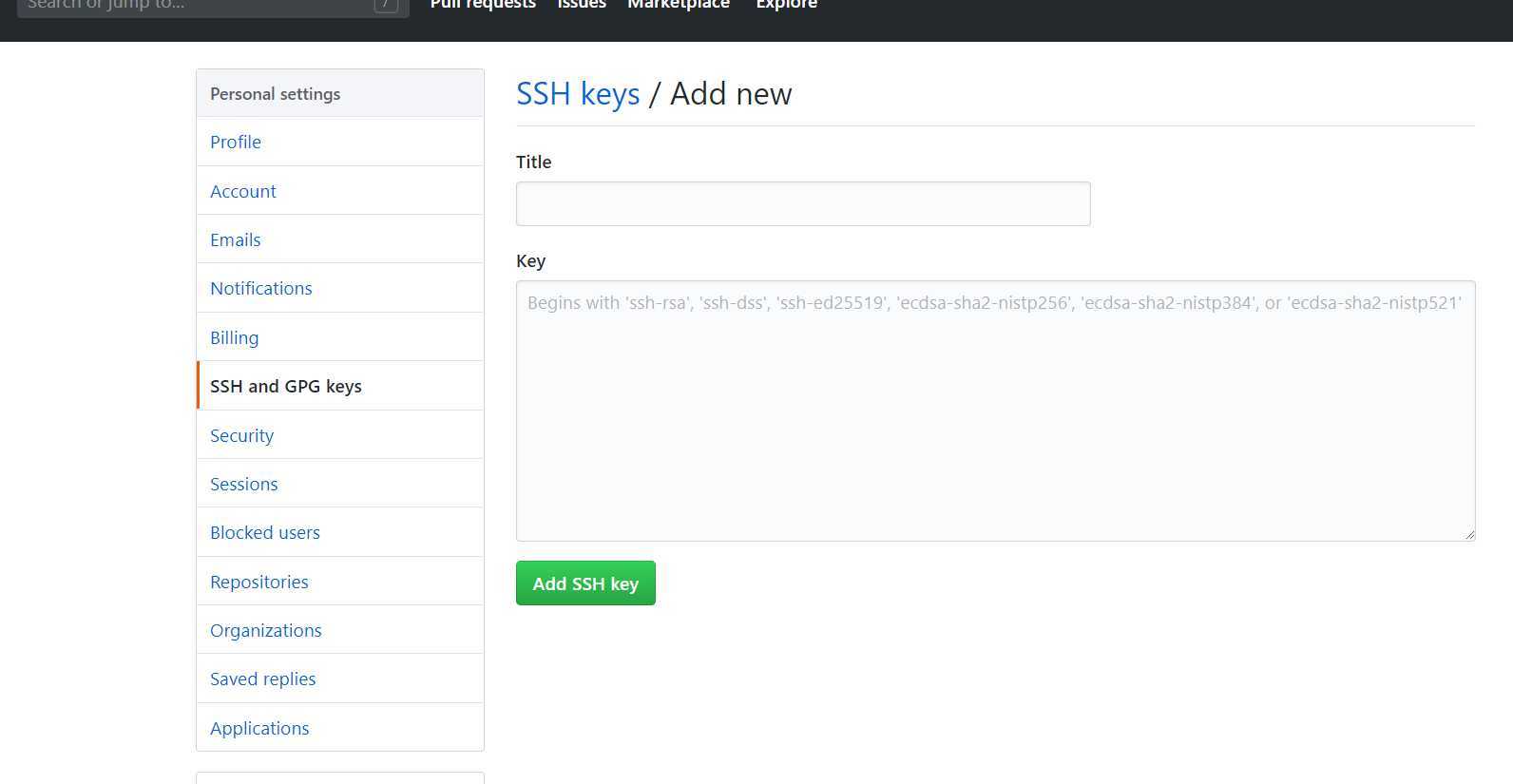Image resolution: width=1513 pixels, height=784 pixels.
Task: Click the 'Title' field label
Action: (x=533, y=162)
